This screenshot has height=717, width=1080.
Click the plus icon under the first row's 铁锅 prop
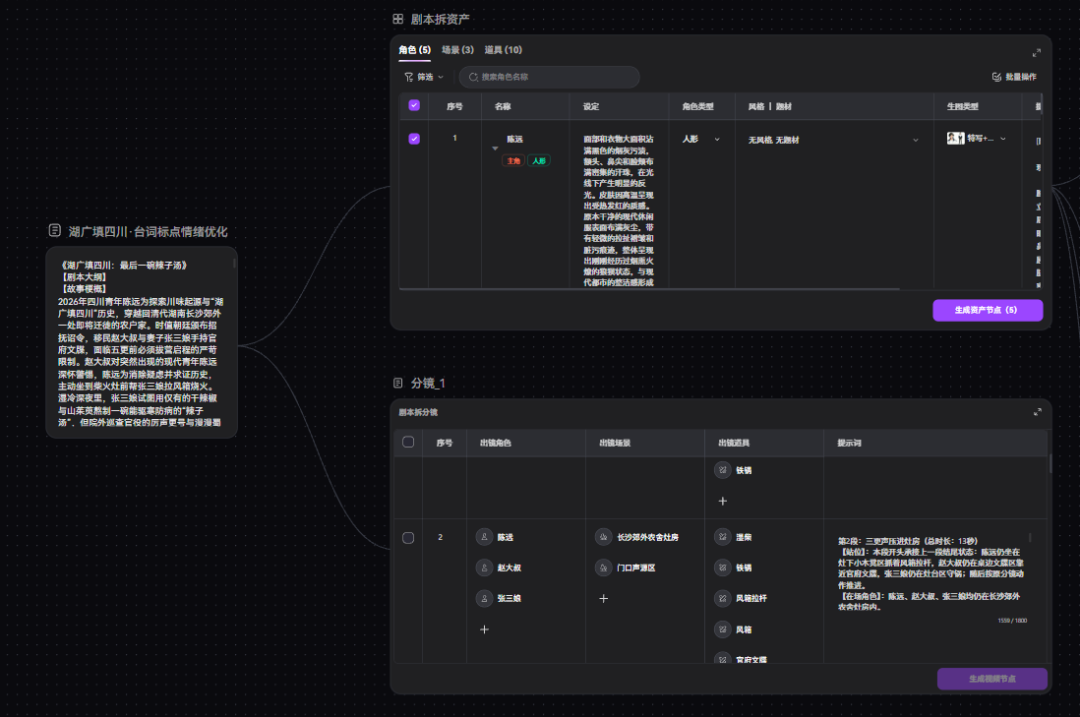click(x=723, y=501)
